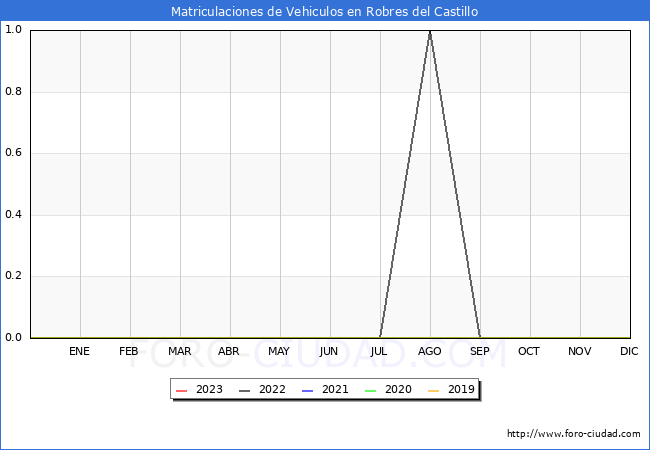Click the 2022 legend label
This screenshot has width=650, height=450.
[x=272, y=390]
